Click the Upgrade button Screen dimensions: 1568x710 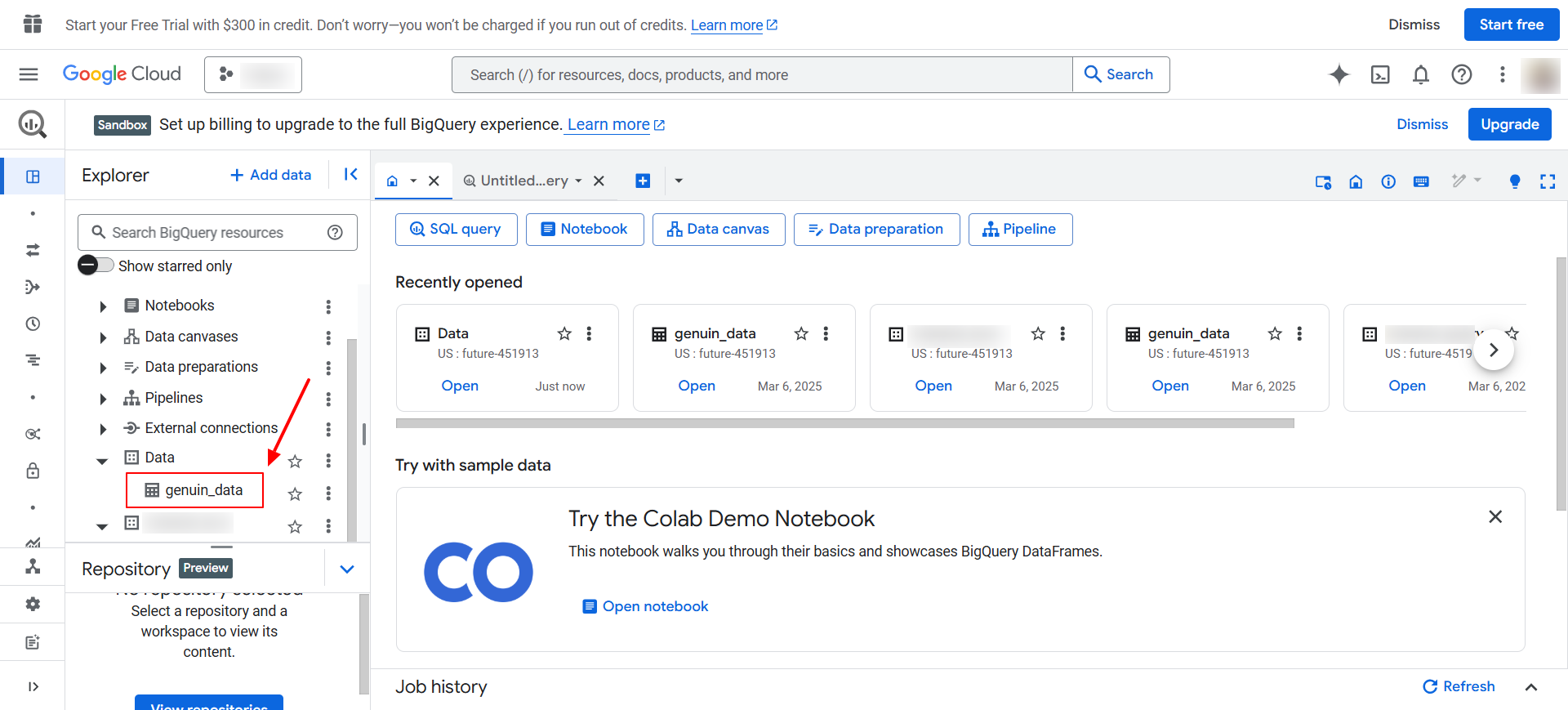1510,124
